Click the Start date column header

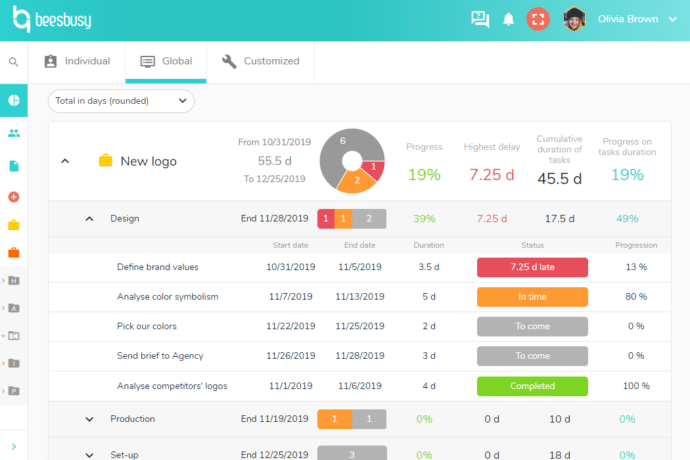[290, 245]
